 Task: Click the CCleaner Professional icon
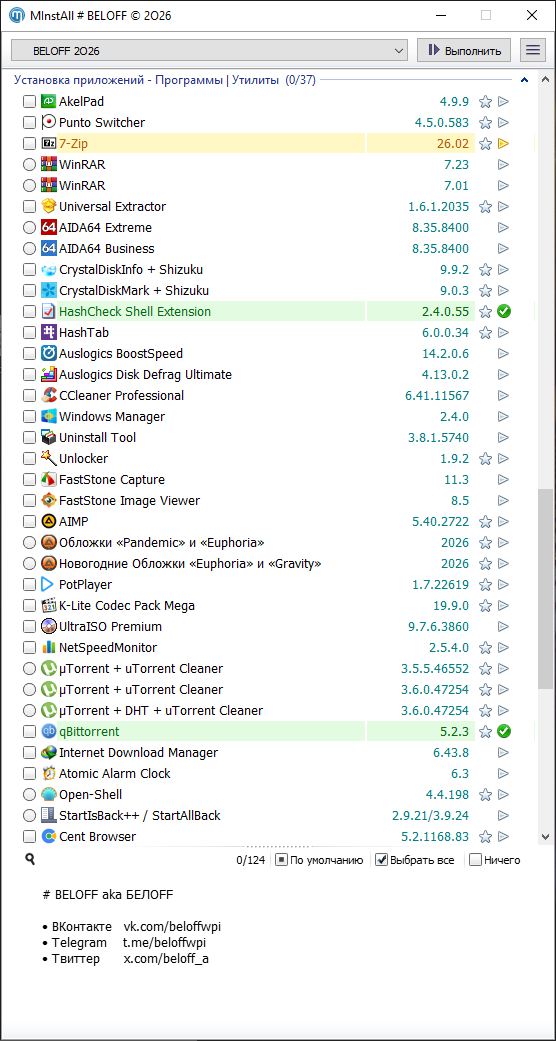point(48,396)
